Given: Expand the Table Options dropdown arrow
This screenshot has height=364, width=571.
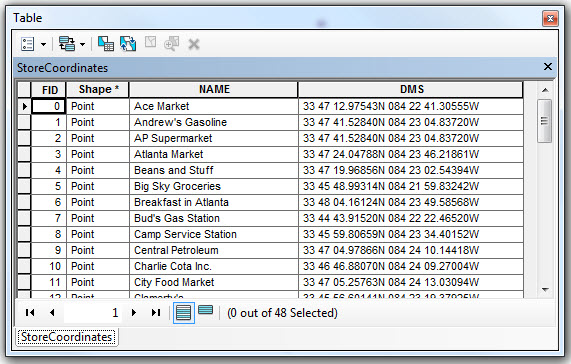Looking at the screenshot, I should click(x=43, y=45).
